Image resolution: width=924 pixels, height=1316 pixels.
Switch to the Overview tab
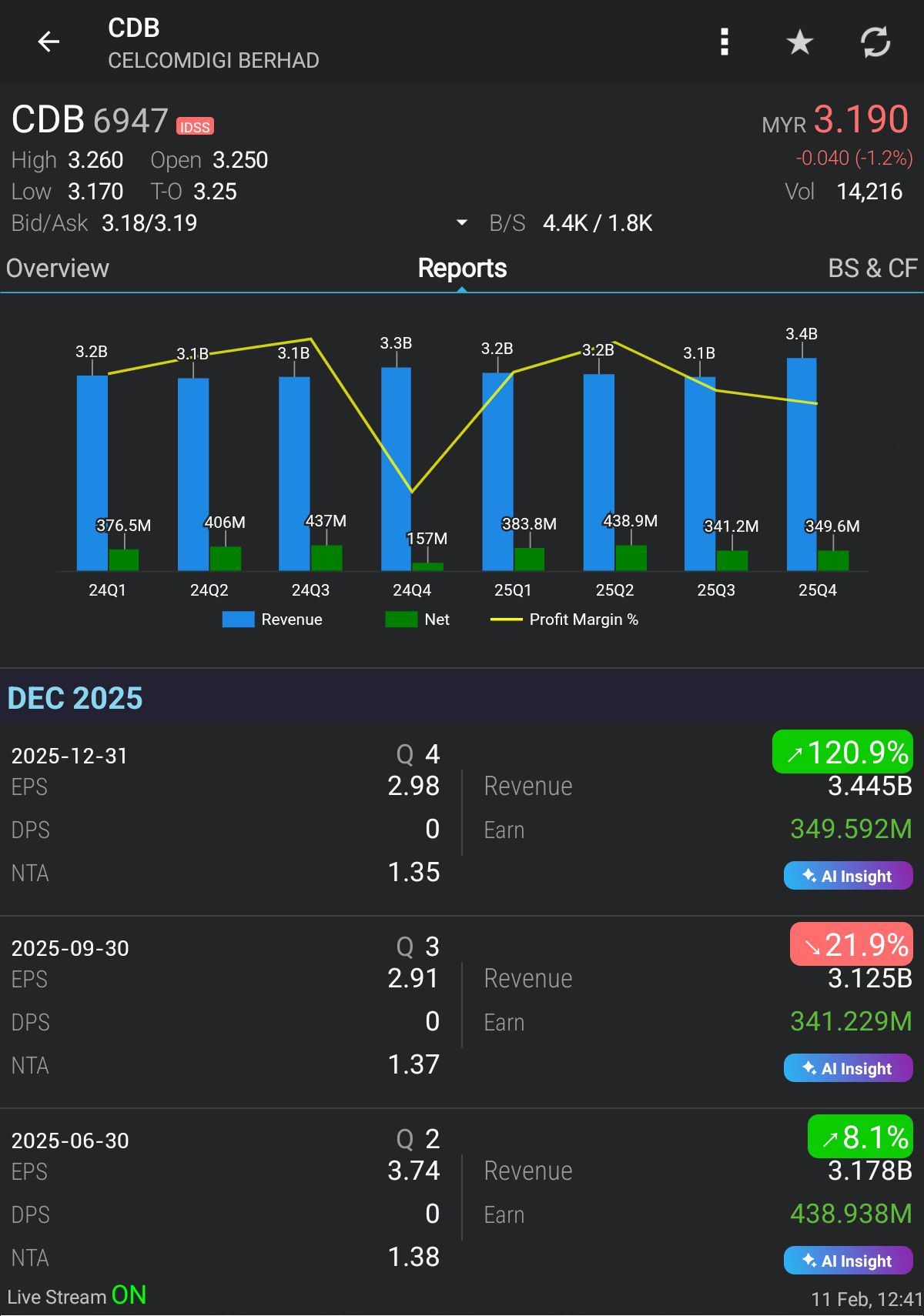58,268
